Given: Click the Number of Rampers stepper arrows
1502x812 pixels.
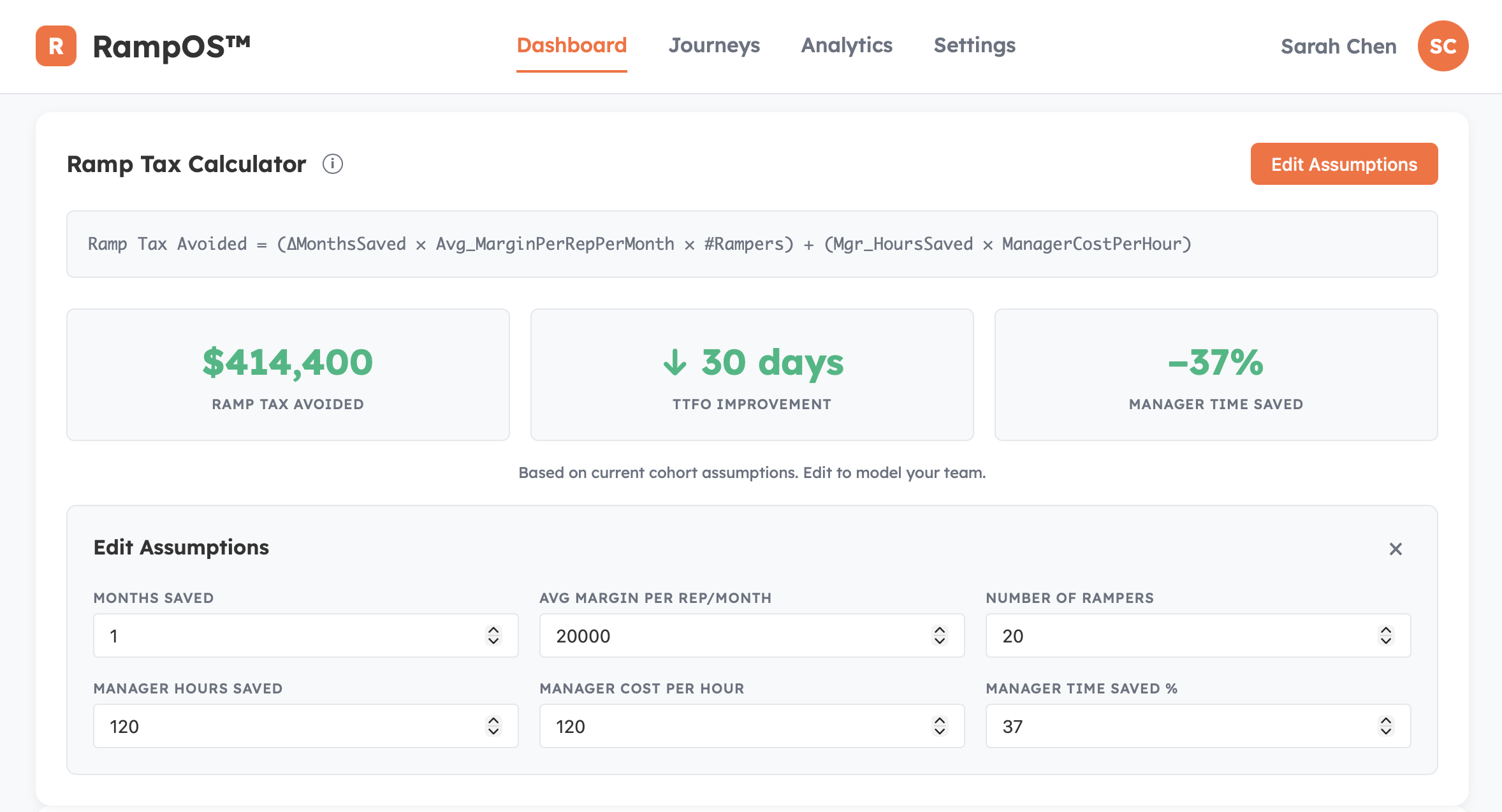Looking at the screenshot, I should coord(1386,635).
